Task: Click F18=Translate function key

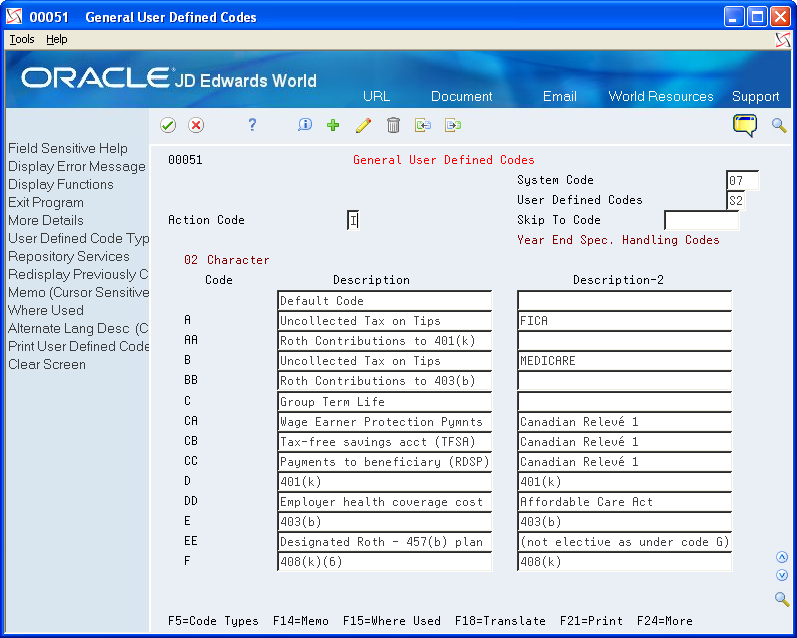Action: [501, 621]
